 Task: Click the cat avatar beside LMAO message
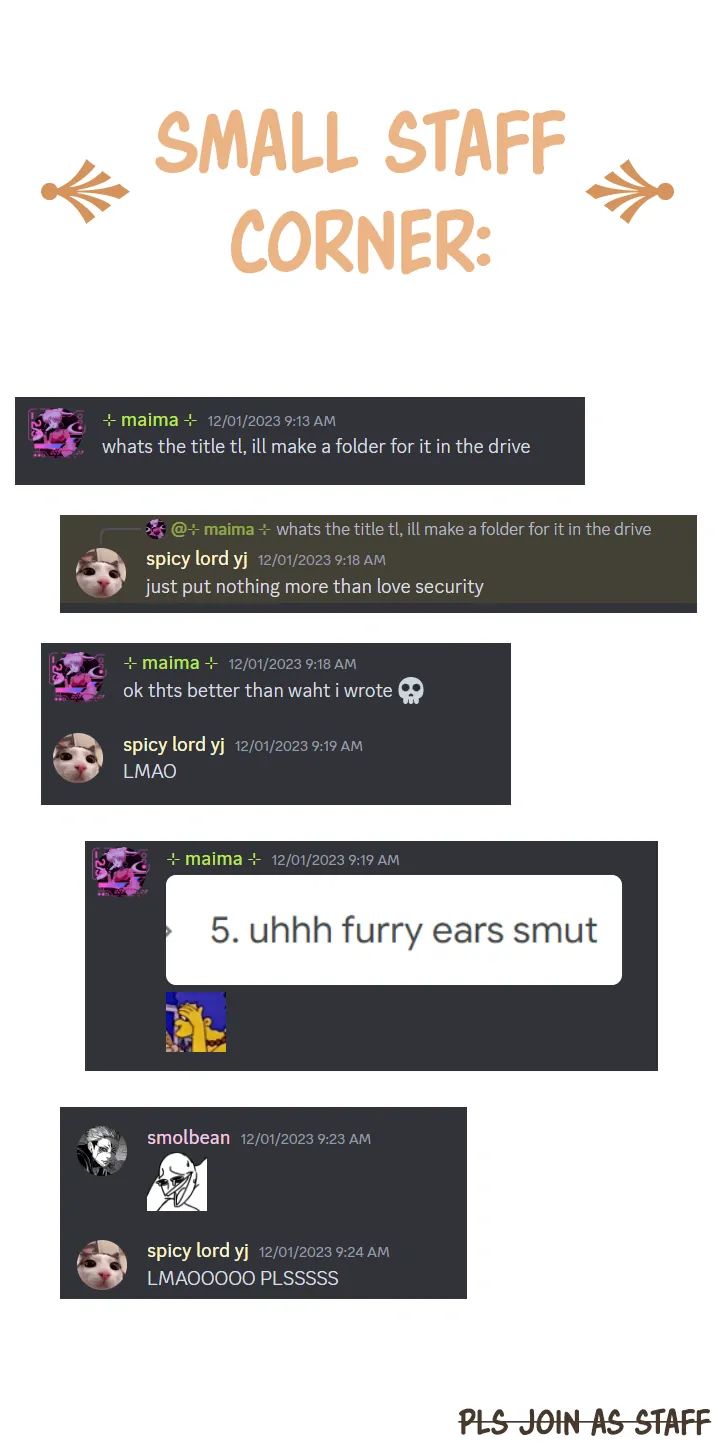coord(78,758)
